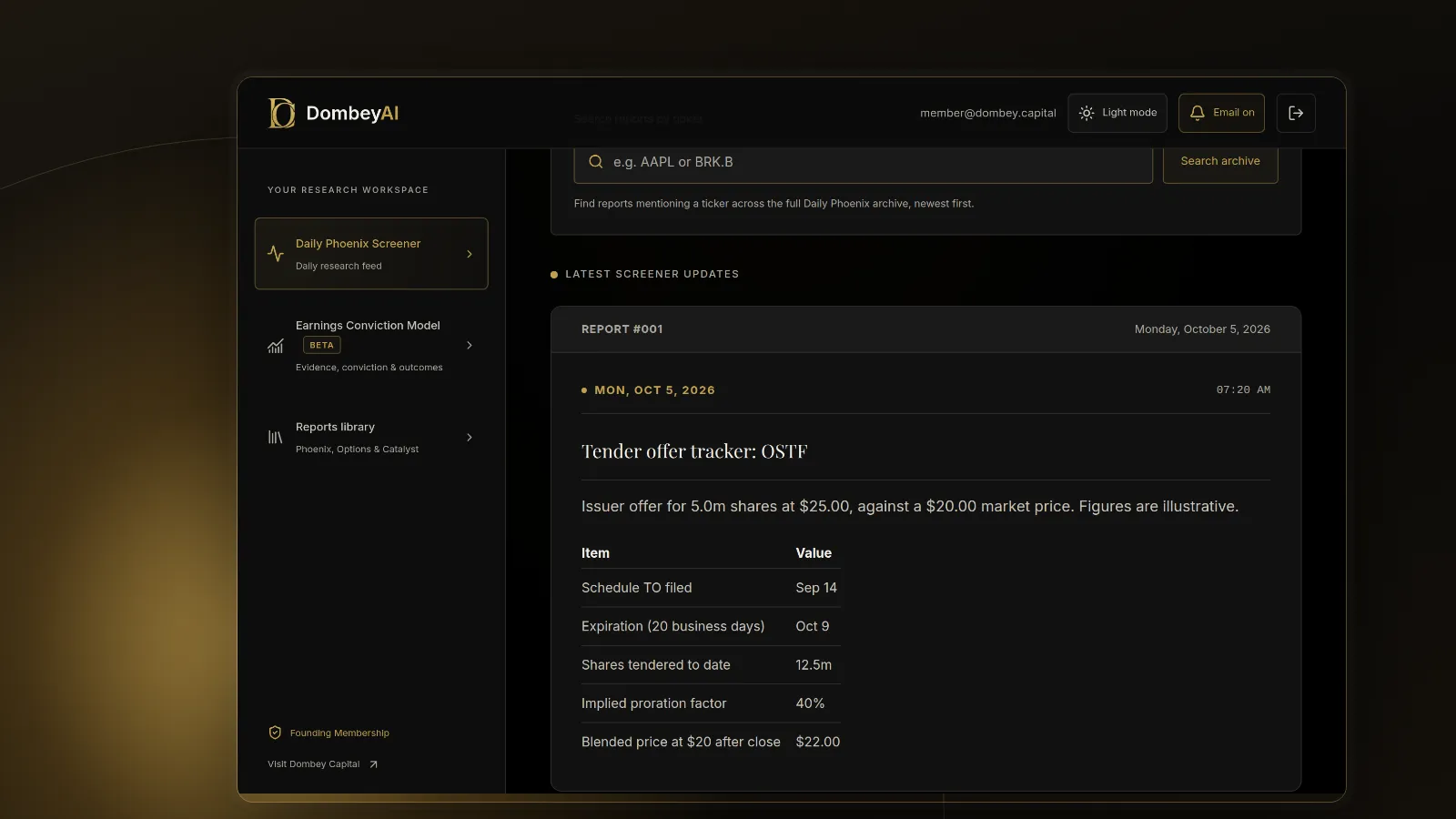Click the DombeyAI logo emblem
This screenshot has width=1456, height=819.
[281, 113]
